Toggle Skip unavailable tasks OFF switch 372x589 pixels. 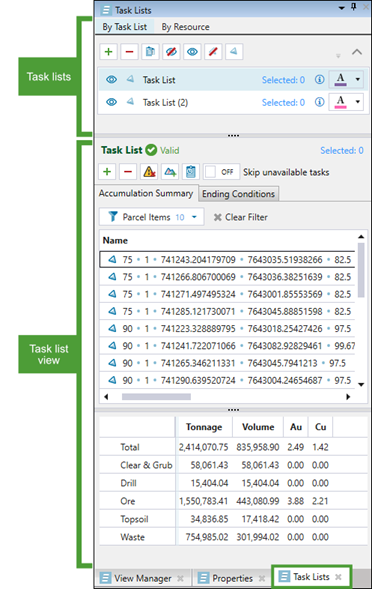[222, 172]
